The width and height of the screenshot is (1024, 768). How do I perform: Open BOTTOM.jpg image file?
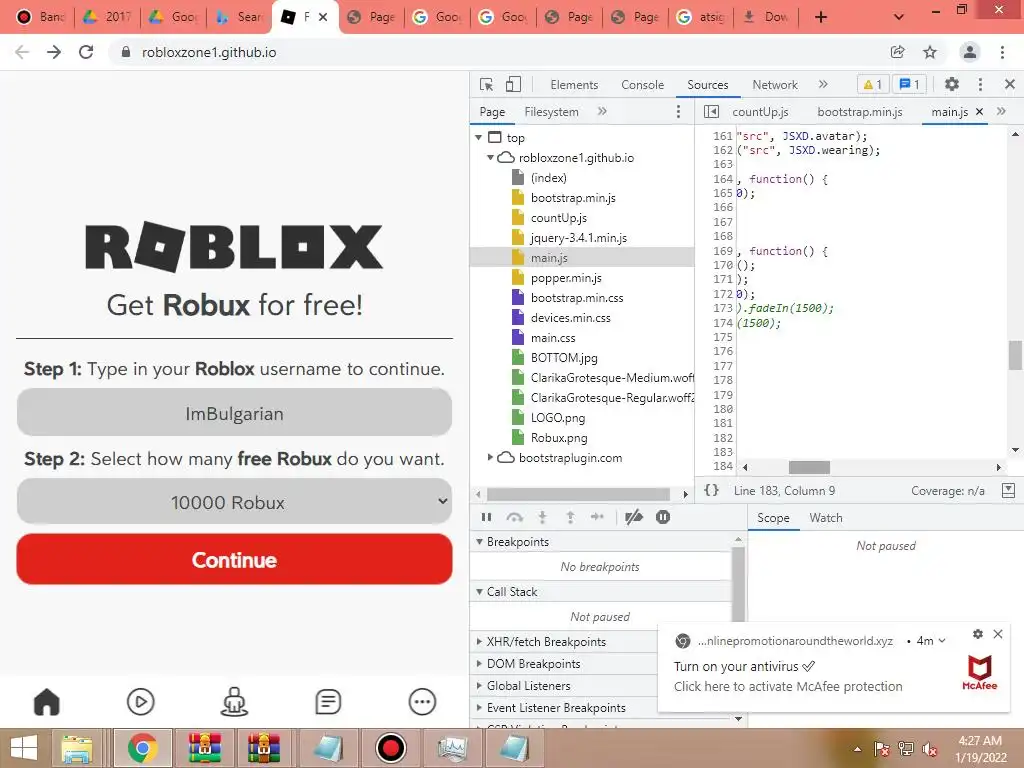(x=564, y=358)
